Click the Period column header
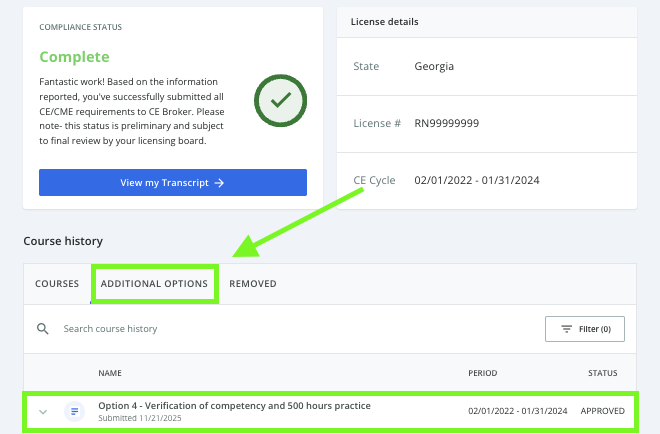This screenshot has height=434, width=660. tap(482, 373)
